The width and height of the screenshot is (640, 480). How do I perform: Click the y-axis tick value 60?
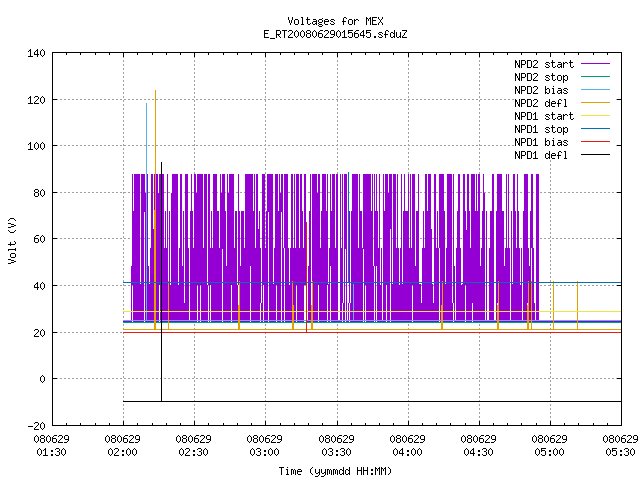click(39, 239)
